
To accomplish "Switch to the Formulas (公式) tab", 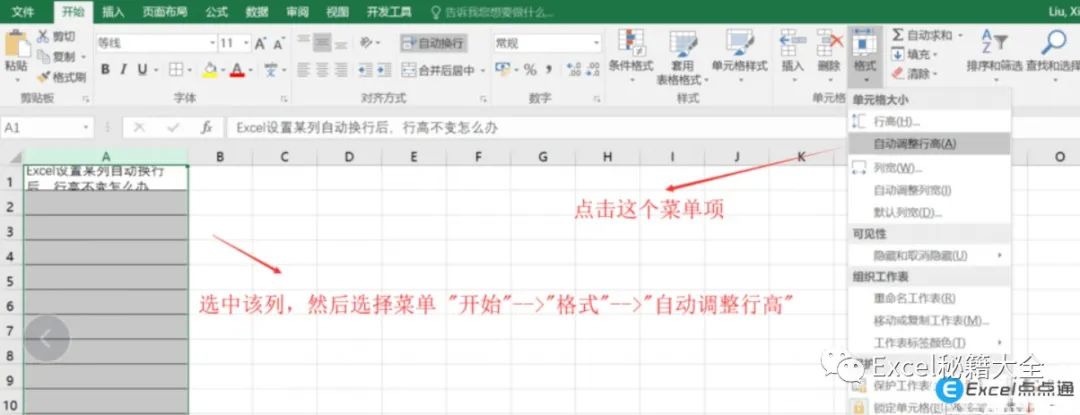I will tap(216, 12).
